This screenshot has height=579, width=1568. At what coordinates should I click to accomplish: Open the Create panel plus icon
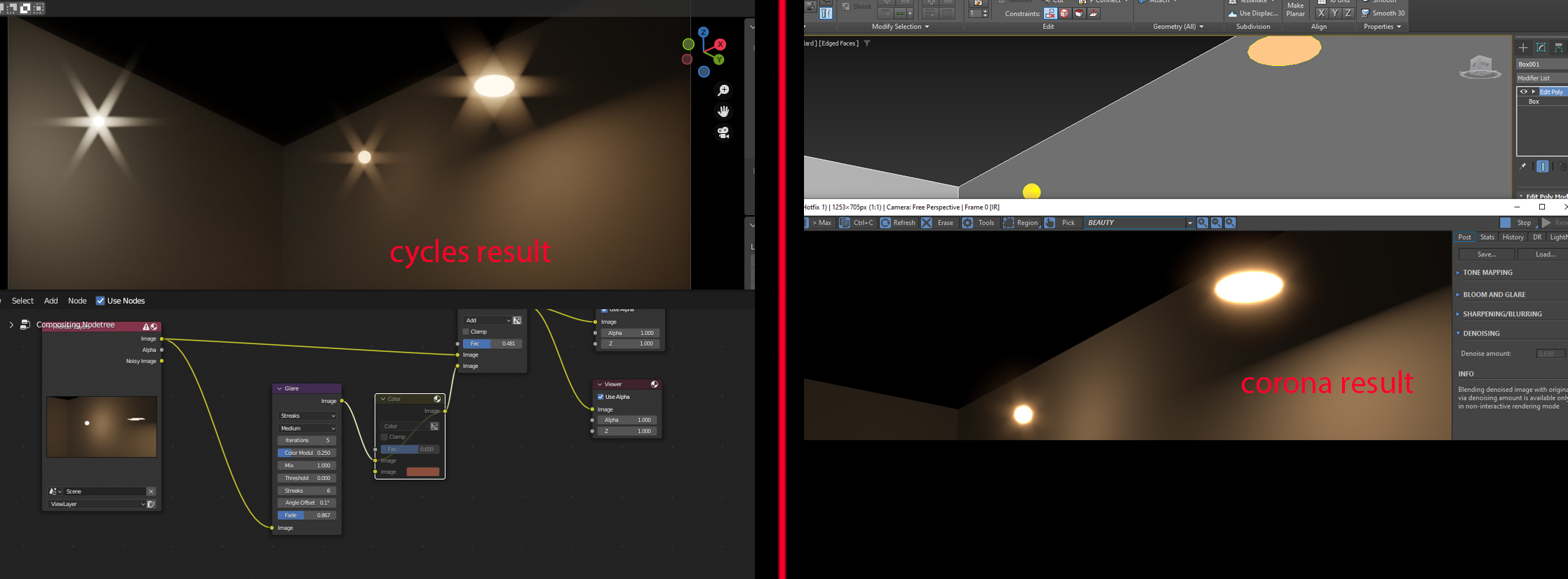click(1523, 48)
